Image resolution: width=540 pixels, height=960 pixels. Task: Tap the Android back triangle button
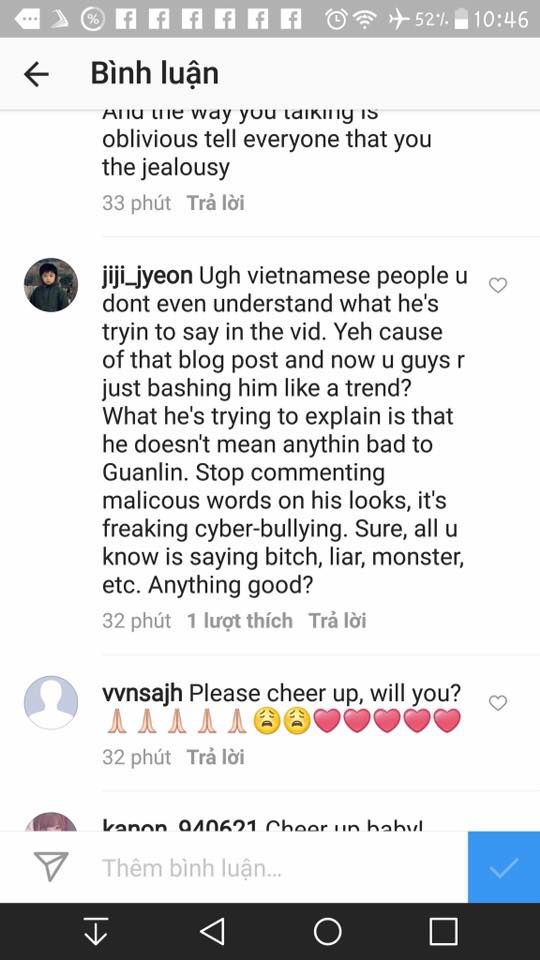[212, 931]
